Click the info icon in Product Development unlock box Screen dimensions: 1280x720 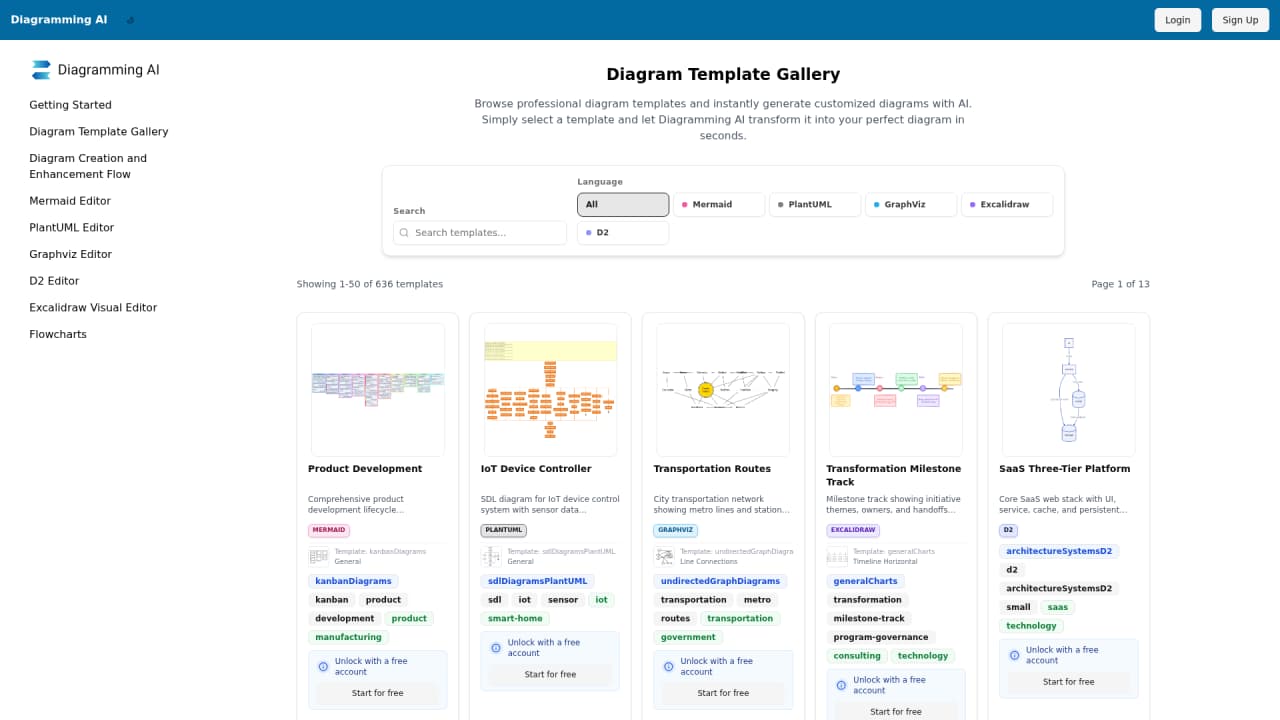pos(323,667)
